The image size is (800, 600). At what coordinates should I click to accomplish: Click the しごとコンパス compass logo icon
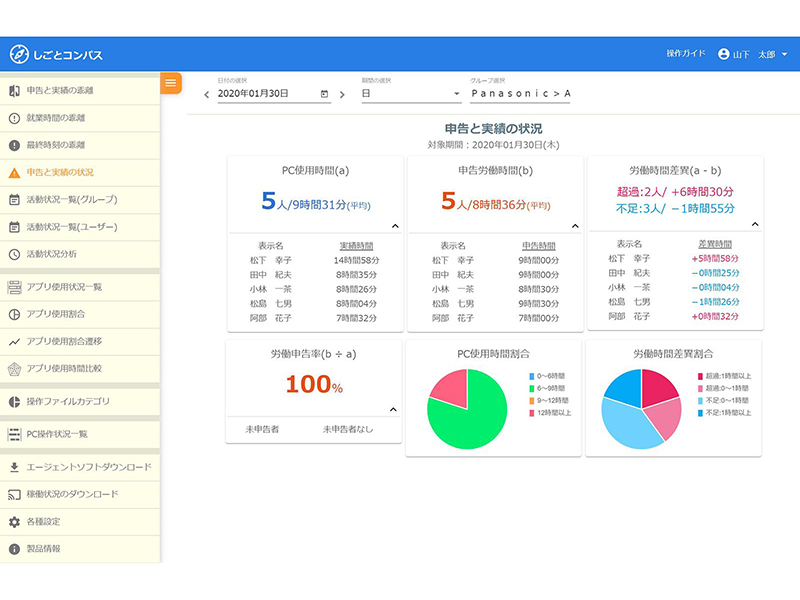19,54
